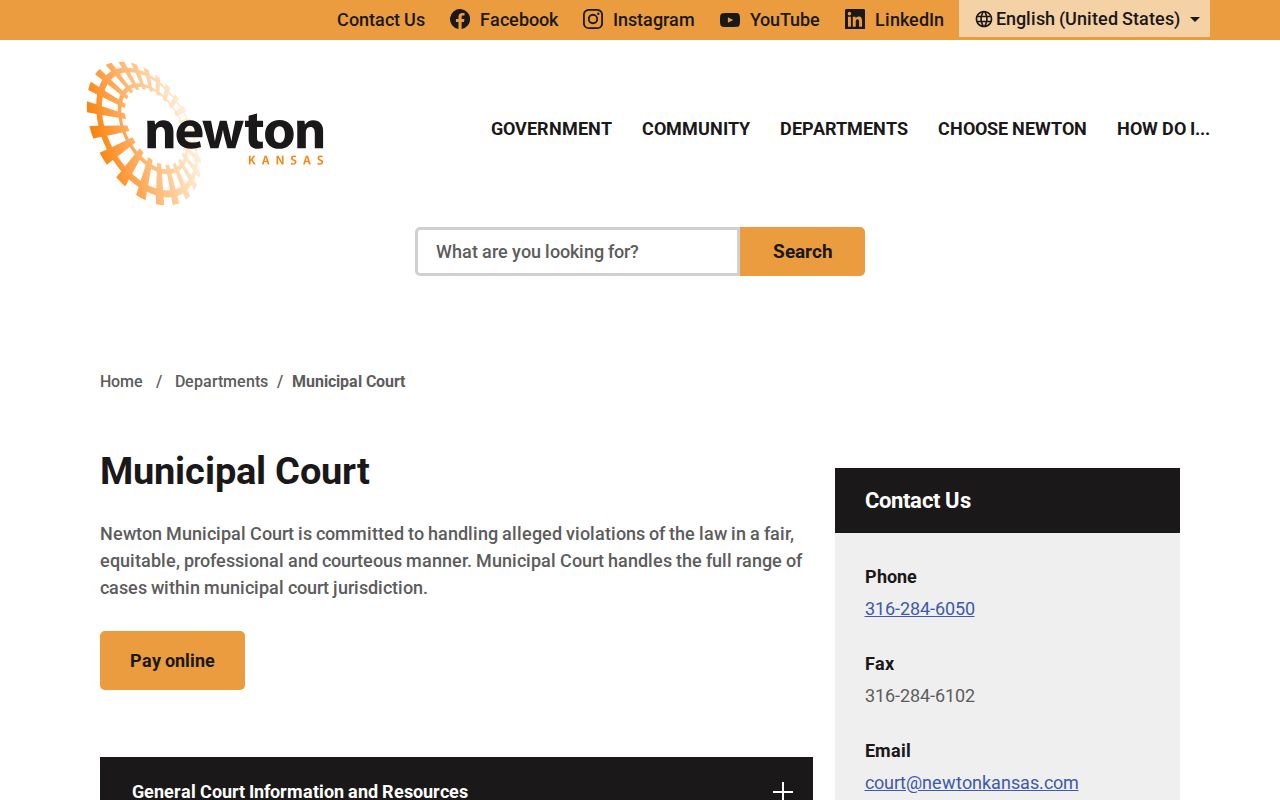Expand General Court Information and Resources section
The image size is (1280, 800).
point(456,779)
